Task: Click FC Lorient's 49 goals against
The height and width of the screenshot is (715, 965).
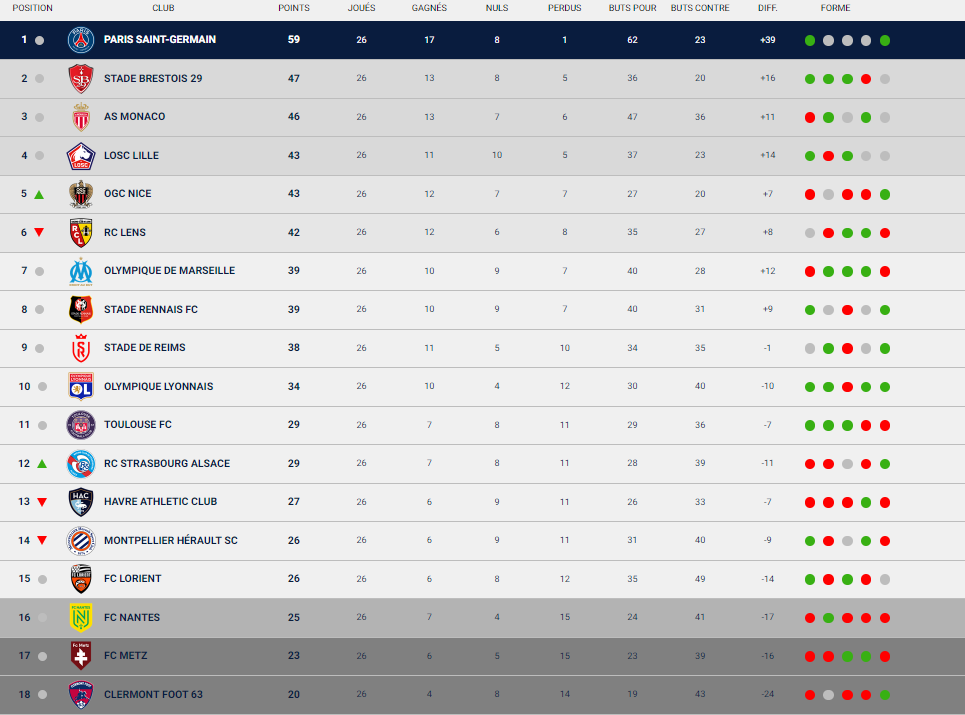Action: [700, 579]
